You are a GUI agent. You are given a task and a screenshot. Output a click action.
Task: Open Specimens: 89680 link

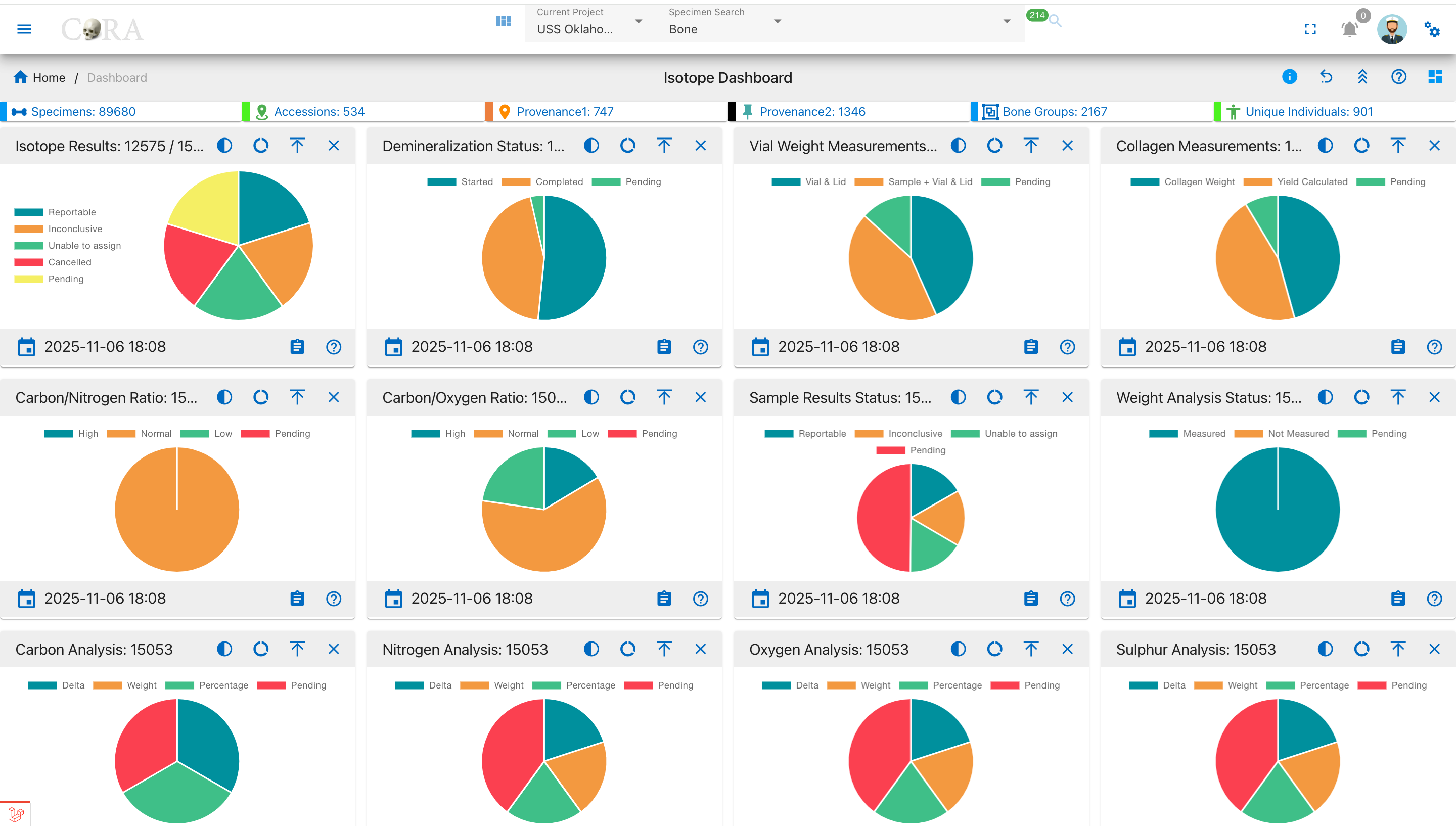click(x=83, y=111)
